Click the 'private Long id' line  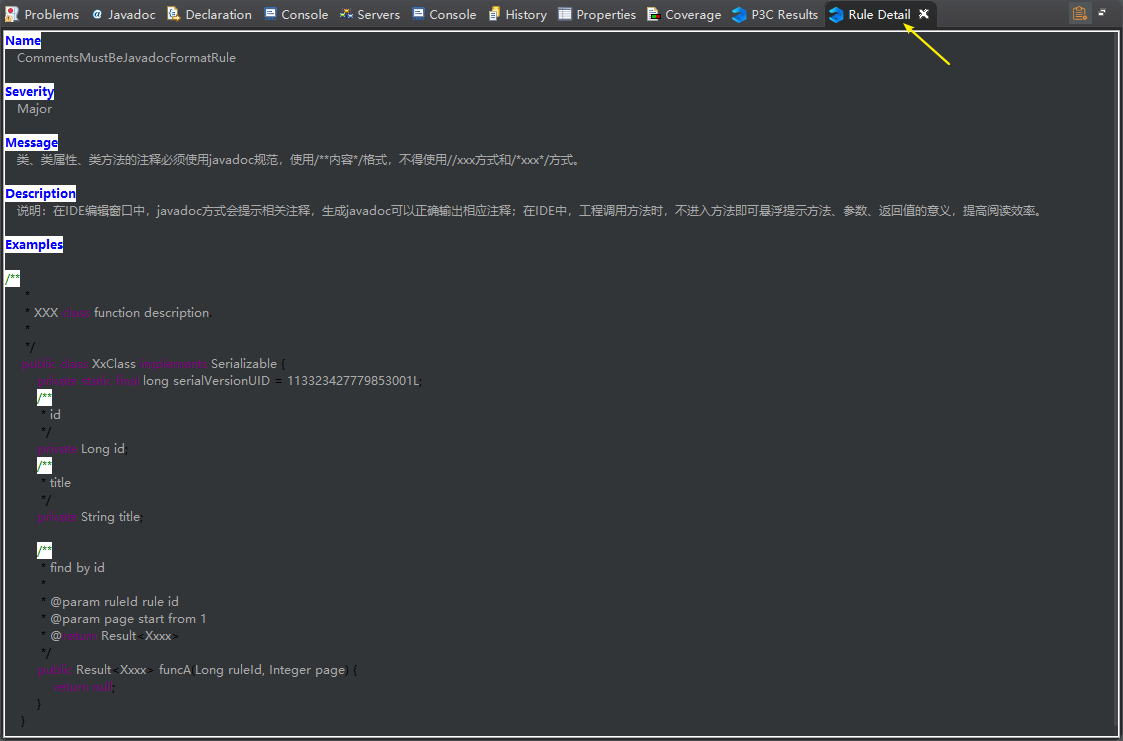[x=82, y=449]
